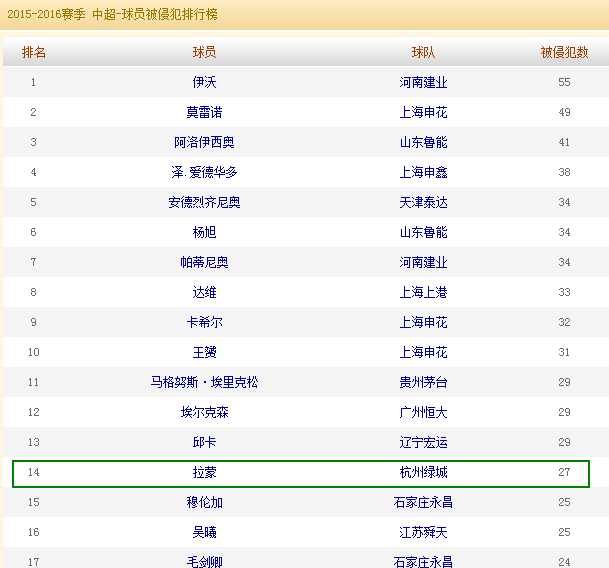Open team link 天津泰达
Screen dimensions: 609x568
click(x=423, y=202)
